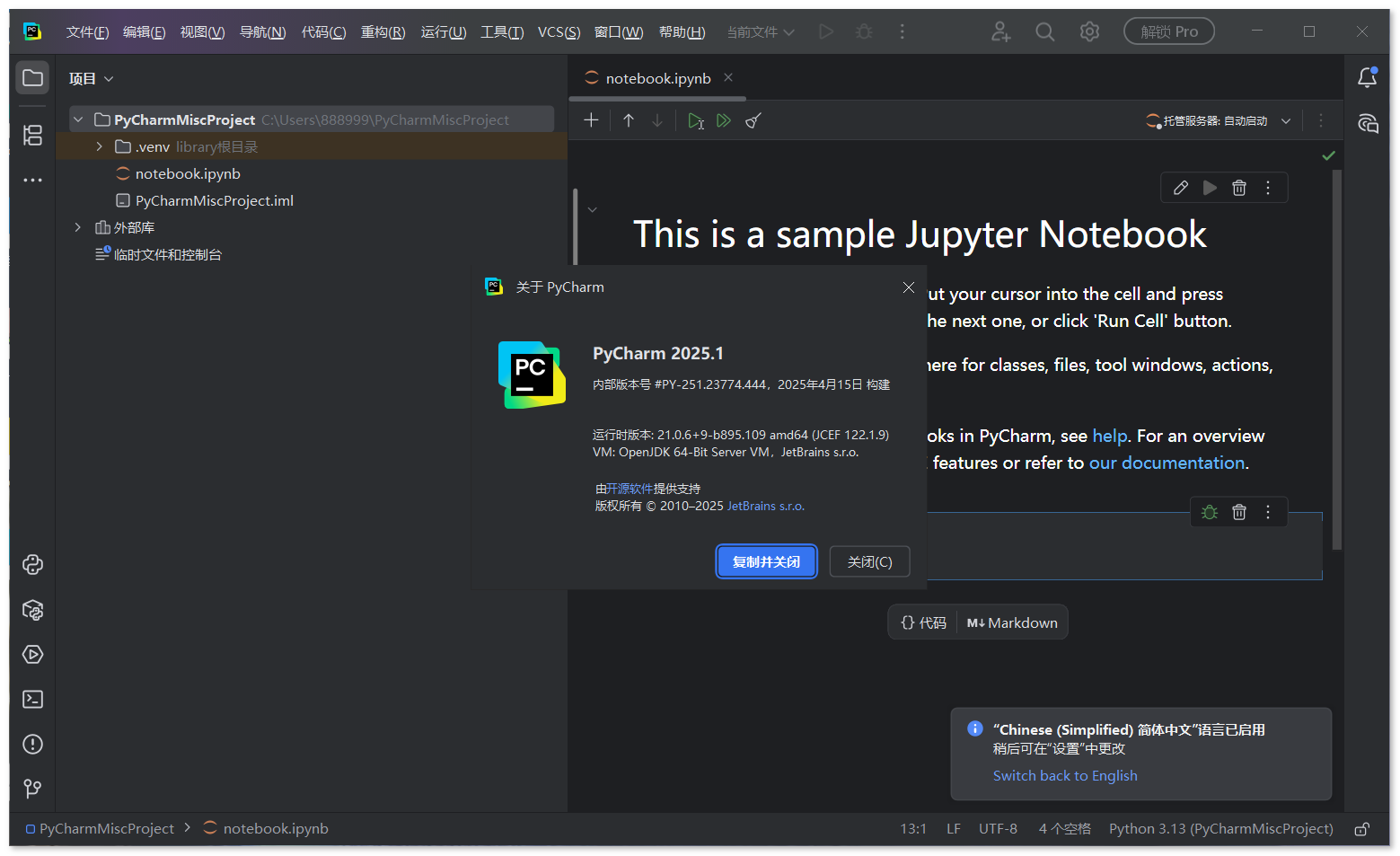
Task: Show more tool windows ellipsis in left sidebar
Action: [x=32, y=181]
